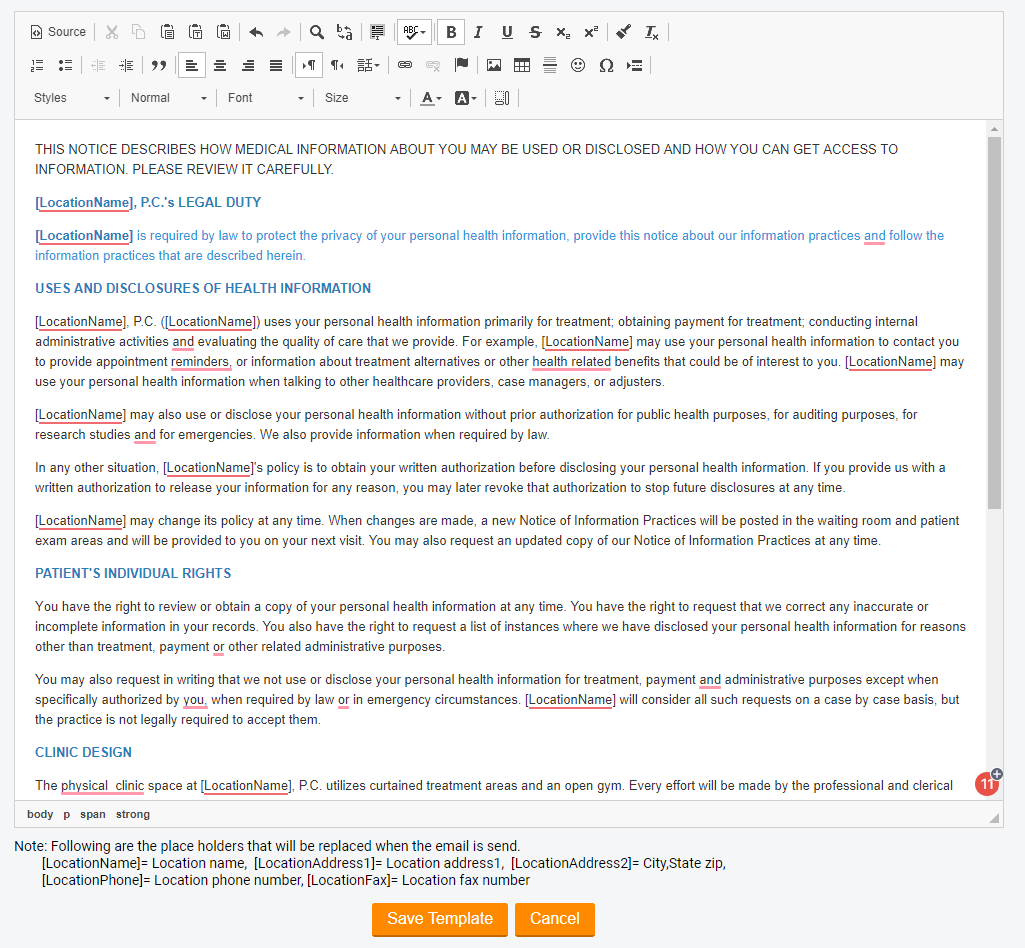Expand the Size dropdown
The width and height of the screenshot is (1025, 948).
[362, 98]
